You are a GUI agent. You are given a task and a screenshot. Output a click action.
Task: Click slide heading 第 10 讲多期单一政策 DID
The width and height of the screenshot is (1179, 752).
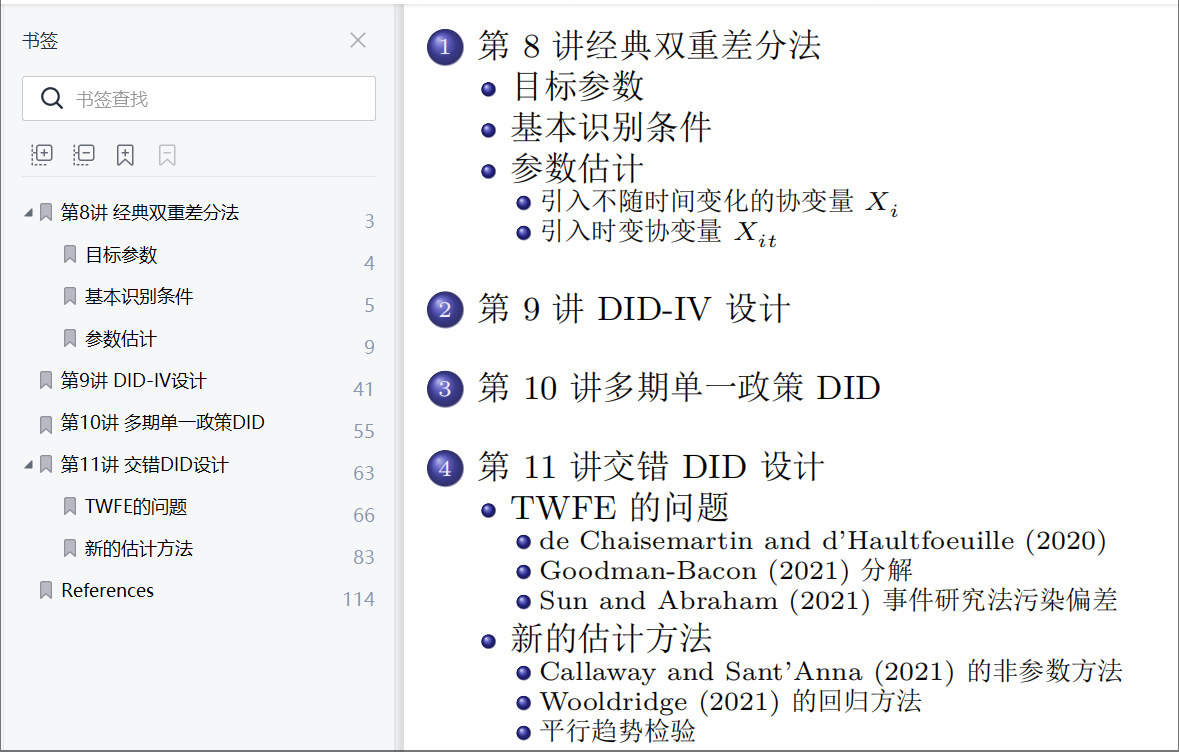[x=679, y=388]
